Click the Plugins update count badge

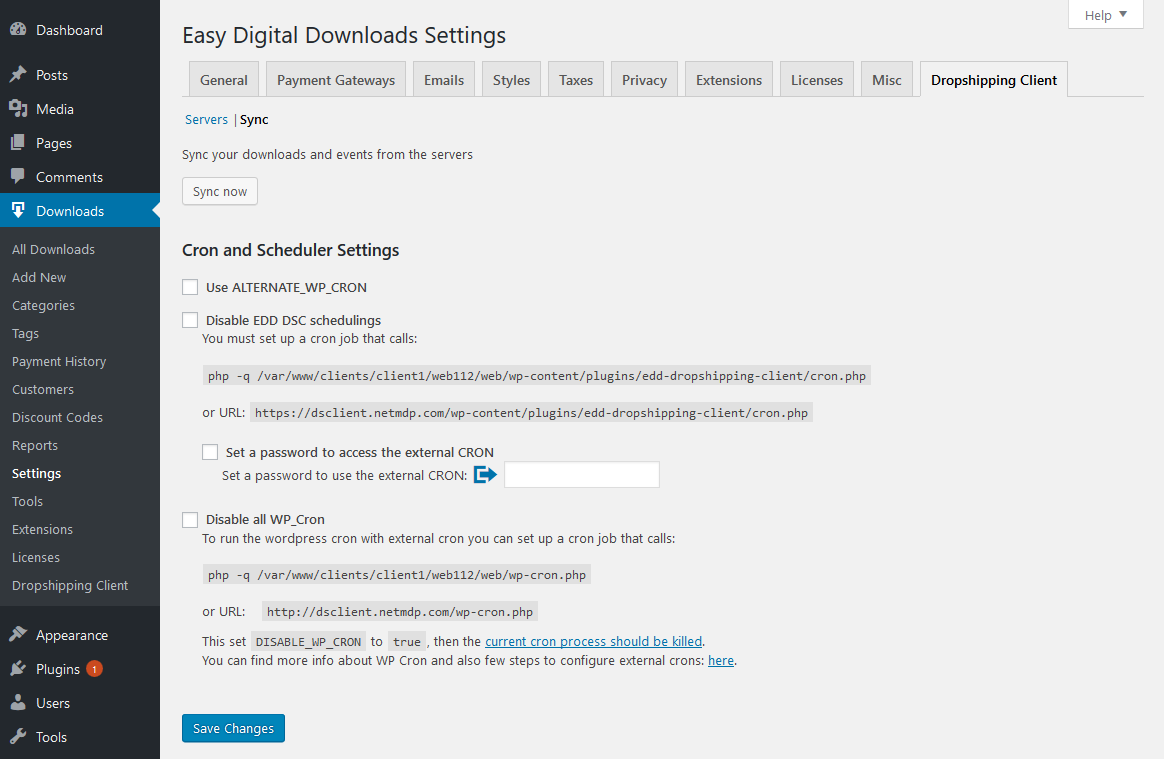click(x=94, y=668)
